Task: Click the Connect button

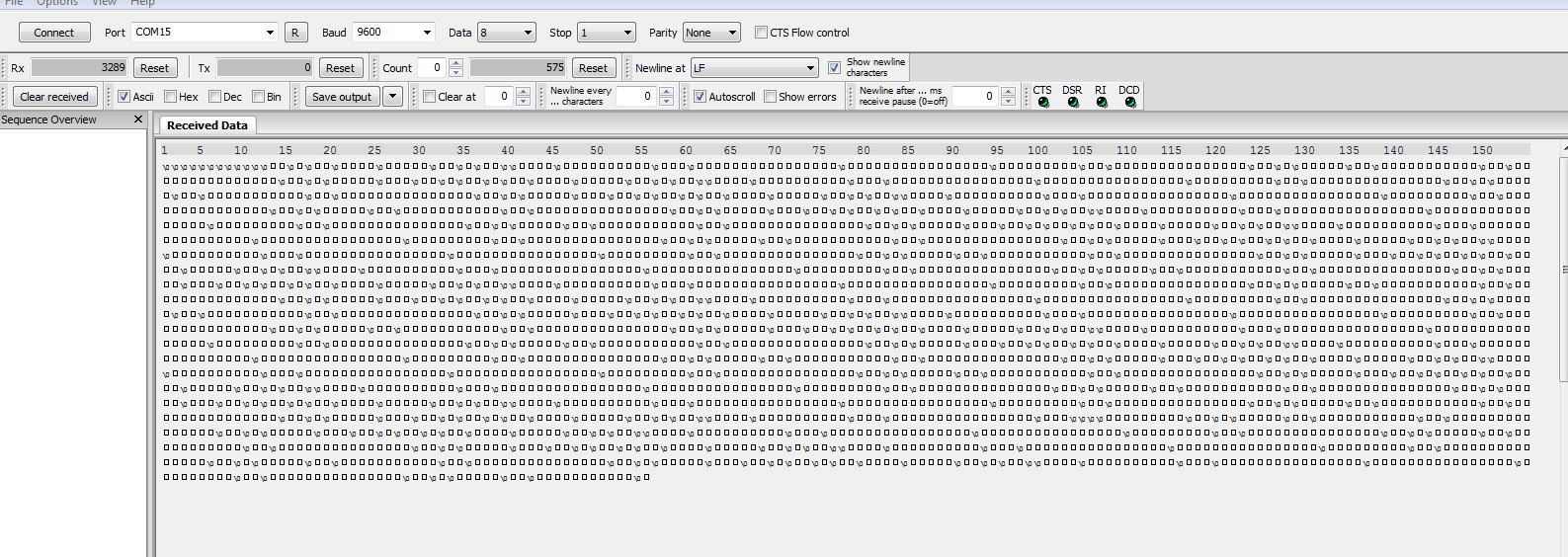Action: point(54,33)
